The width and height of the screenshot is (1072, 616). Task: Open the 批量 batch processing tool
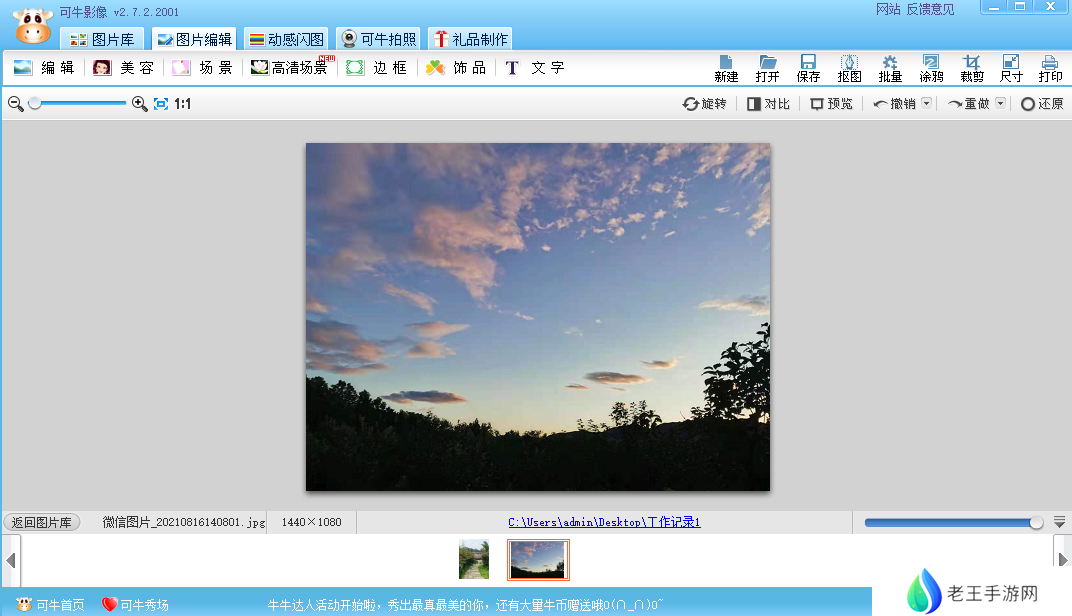pos(890,68)
